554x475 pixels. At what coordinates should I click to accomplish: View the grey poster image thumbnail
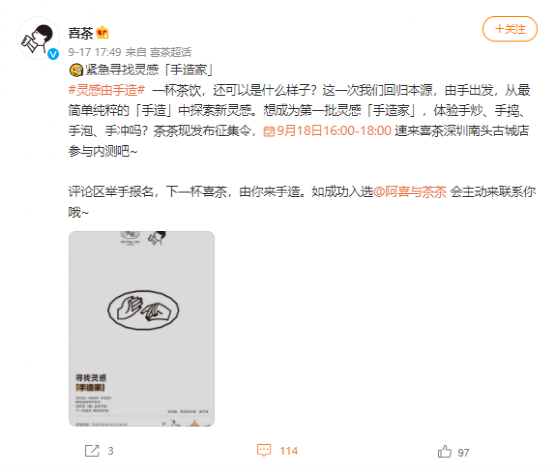pos(142,329)
